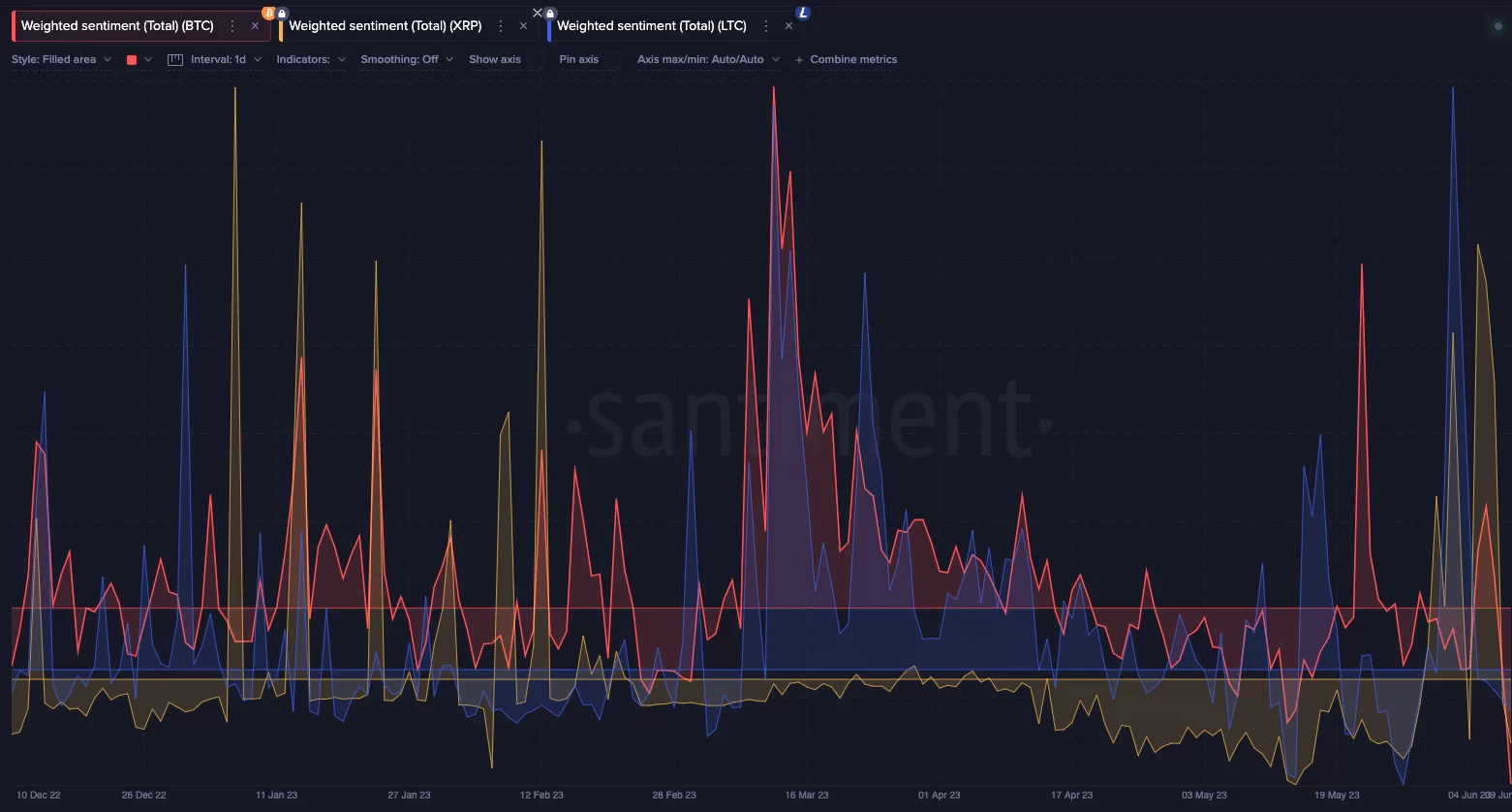Open the BTC metric three-dot options menu
The height and width of the screenshot is (812, 1512).
point(232,26)
